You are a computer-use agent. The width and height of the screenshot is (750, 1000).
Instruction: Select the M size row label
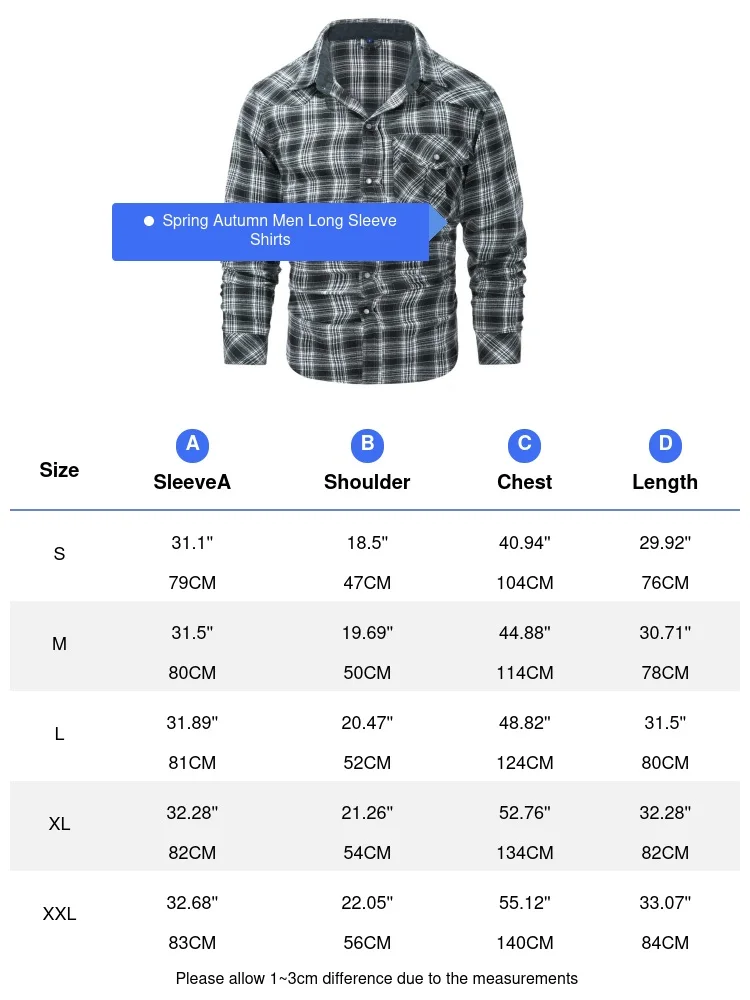[59, 644]
